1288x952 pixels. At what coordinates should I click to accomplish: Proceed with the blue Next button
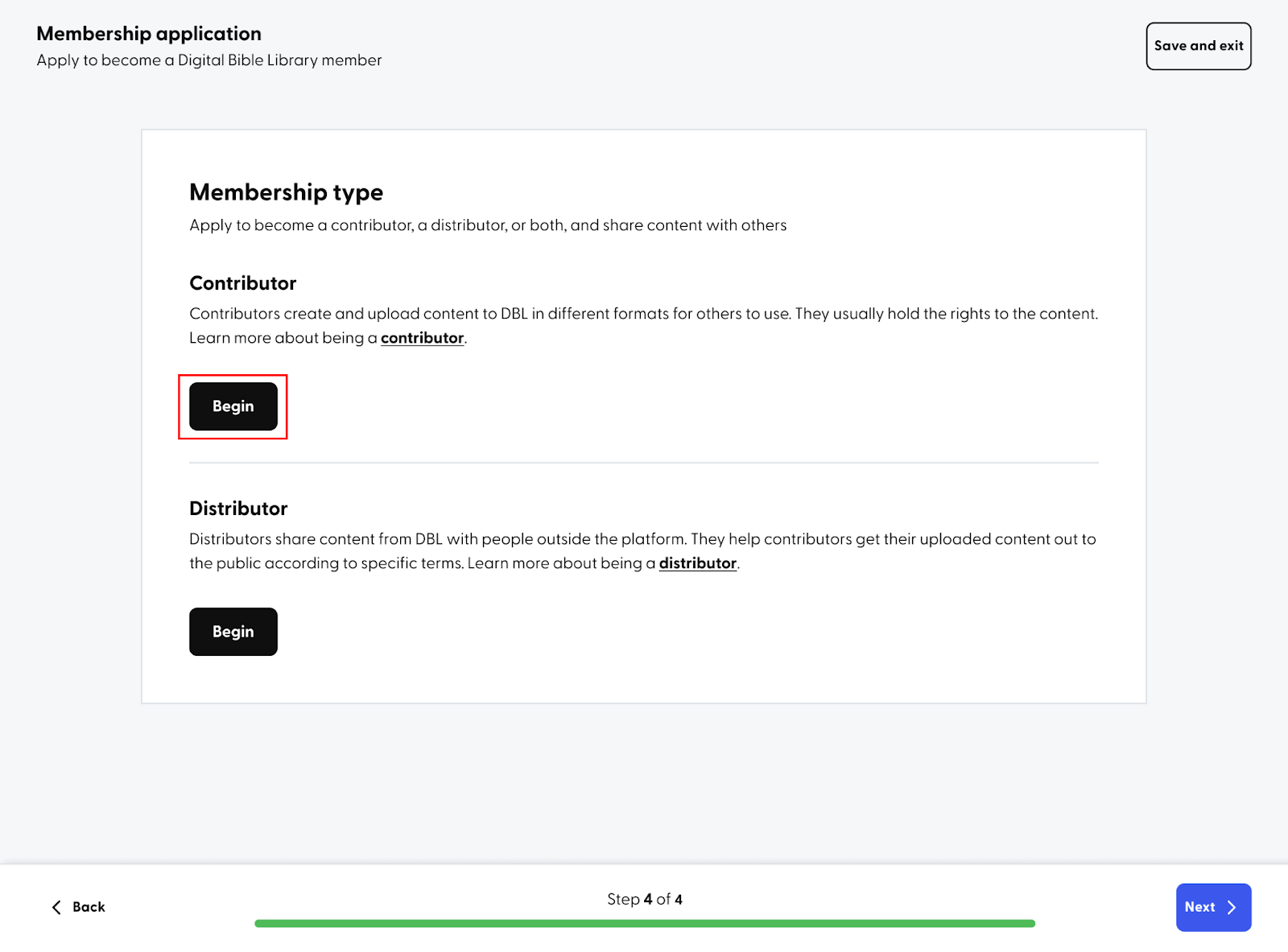click(x=1213, y=907)
